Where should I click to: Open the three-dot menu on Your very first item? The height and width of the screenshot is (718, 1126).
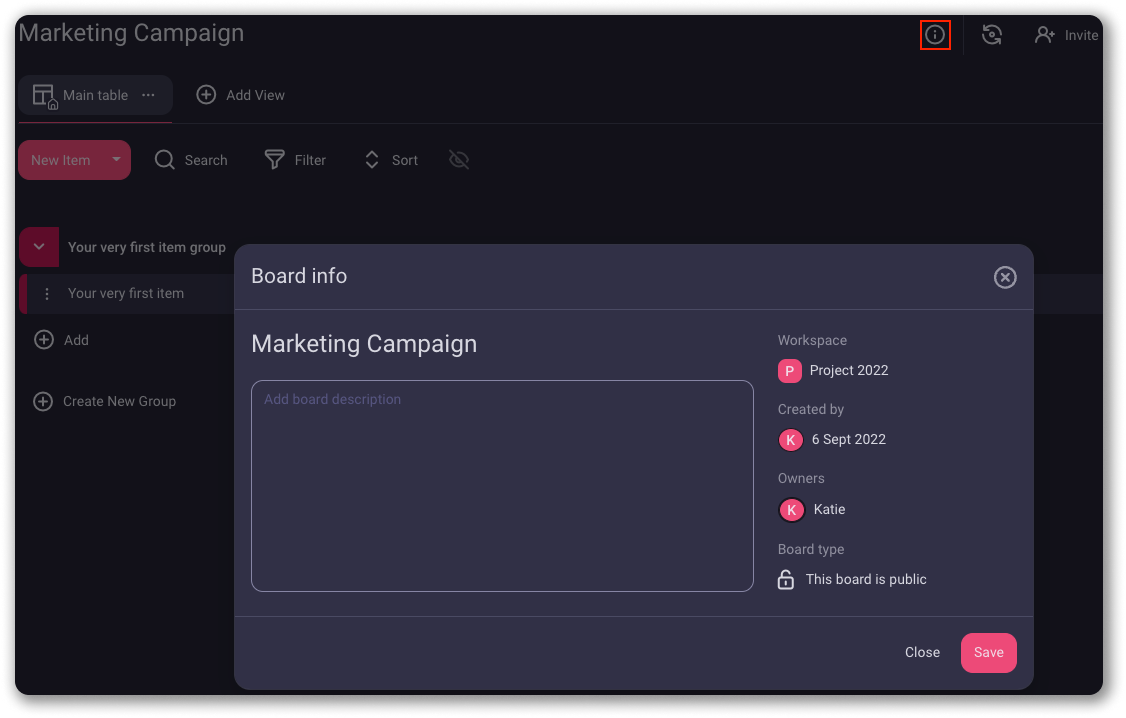tap(47, 293)
